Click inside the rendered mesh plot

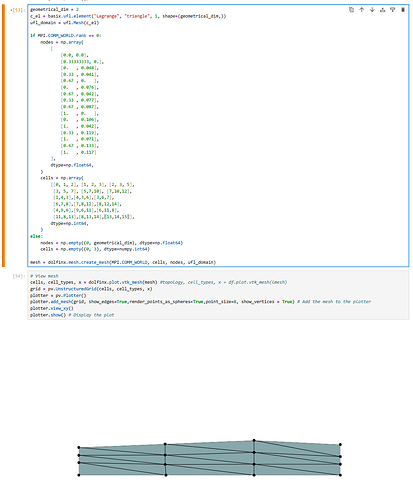[209, 458]
